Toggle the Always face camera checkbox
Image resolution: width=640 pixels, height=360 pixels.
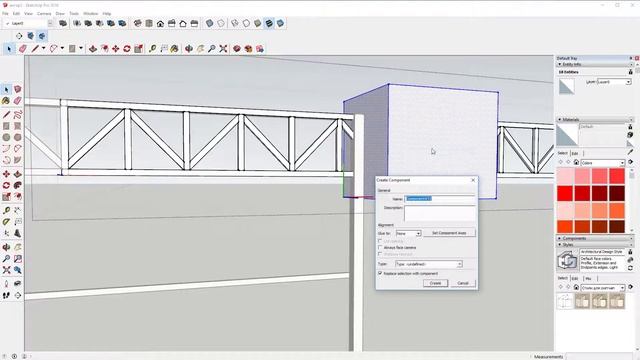pyautogui.click(x=380, y=247)
